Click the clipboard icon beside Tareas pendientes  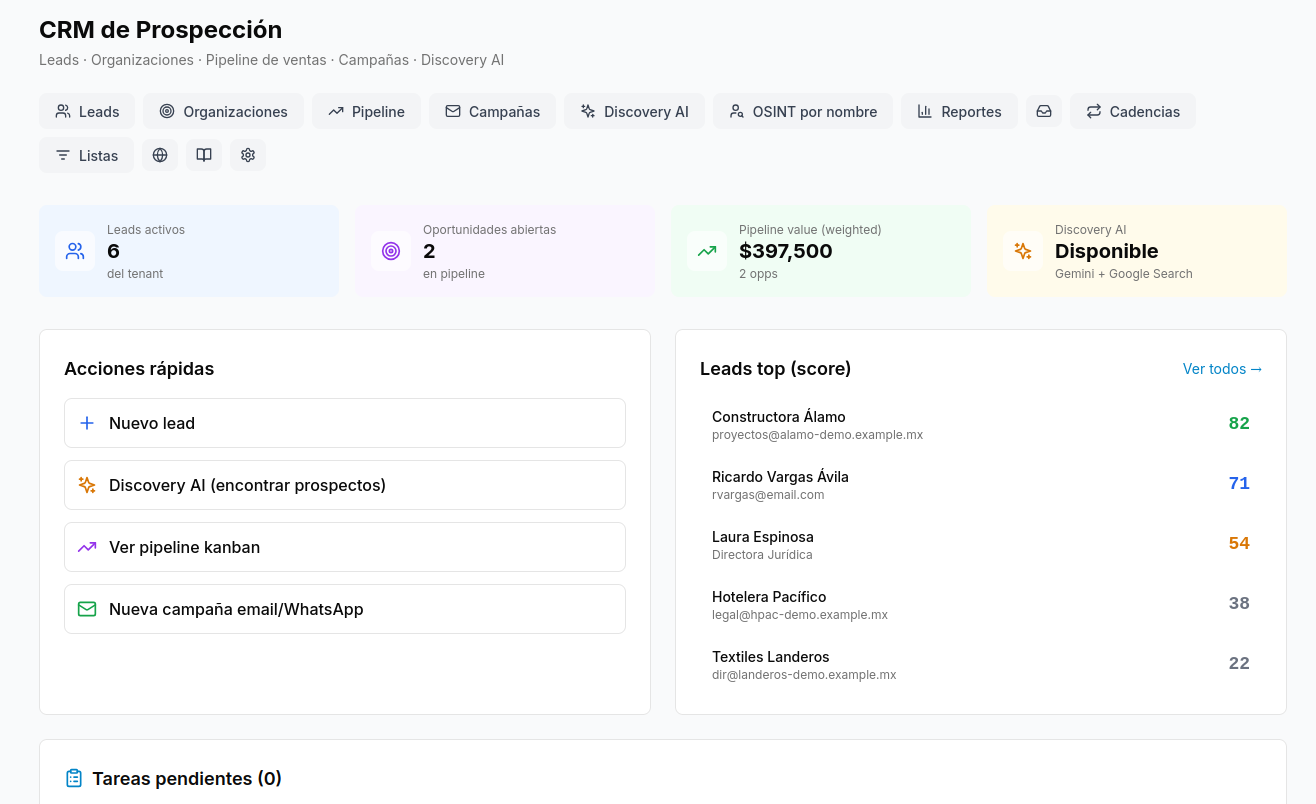point(74,778)
